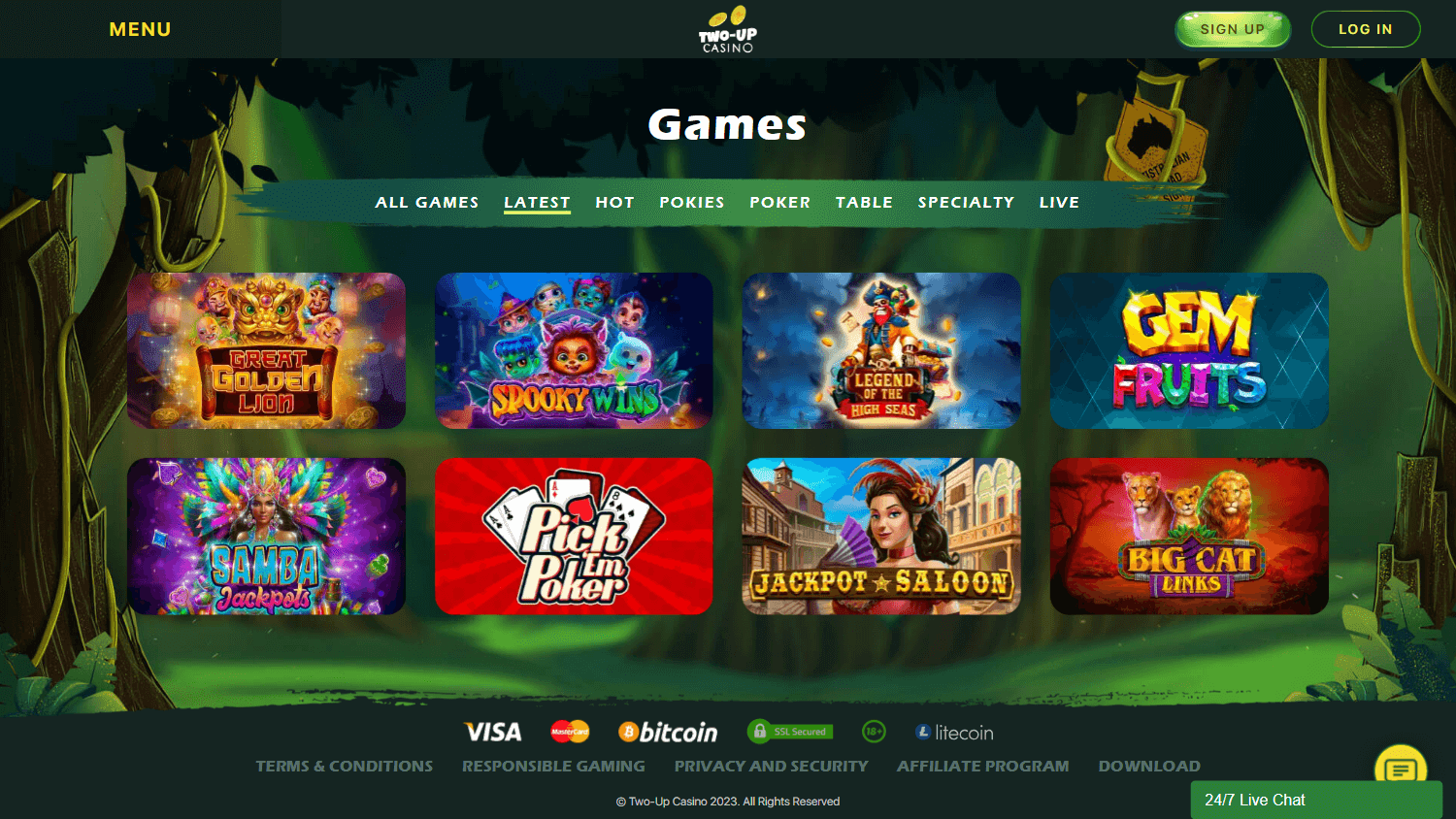Viewport: 1456px width, 819px height.
Task: Click the 18+ age restriction icon
Action: point(874,732)
